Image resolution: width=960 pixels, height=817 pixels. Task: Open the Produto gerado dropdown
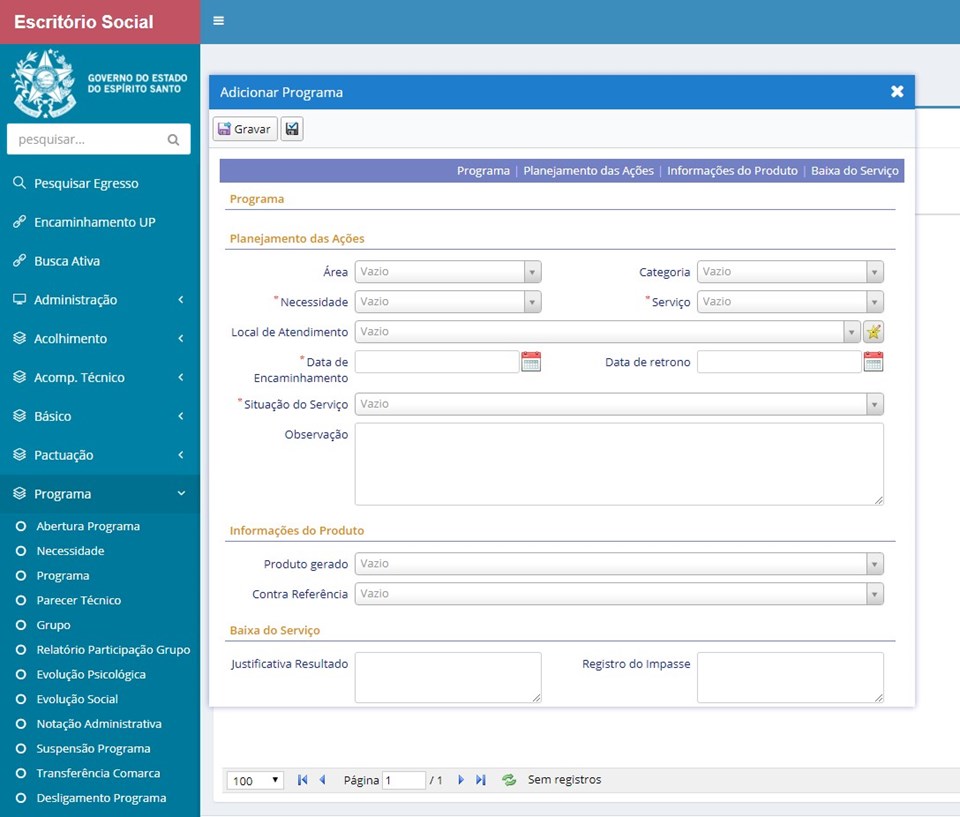618,564
